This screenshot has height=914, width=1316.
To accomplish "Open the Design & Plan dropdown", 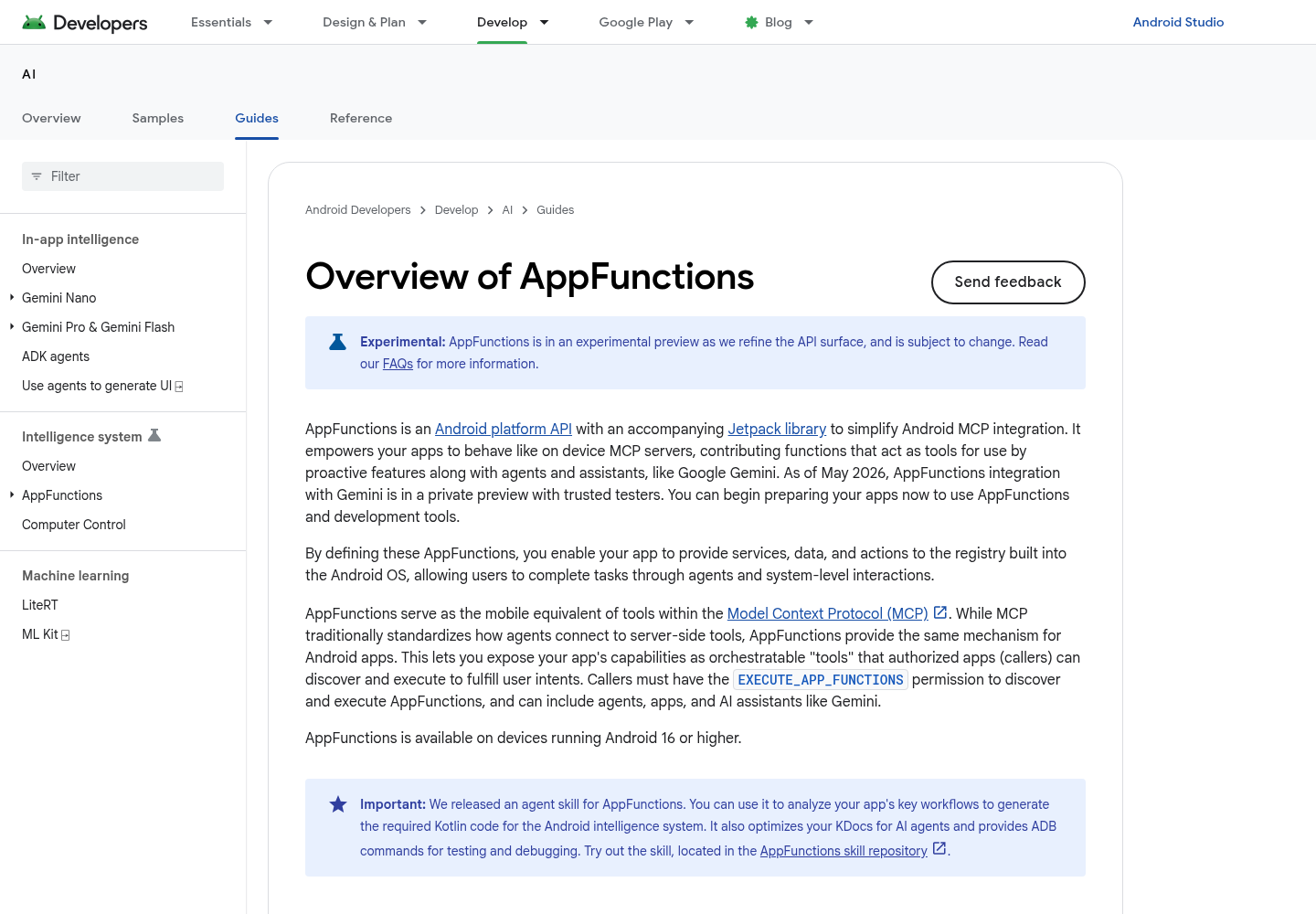I will (x=422, y=22).
